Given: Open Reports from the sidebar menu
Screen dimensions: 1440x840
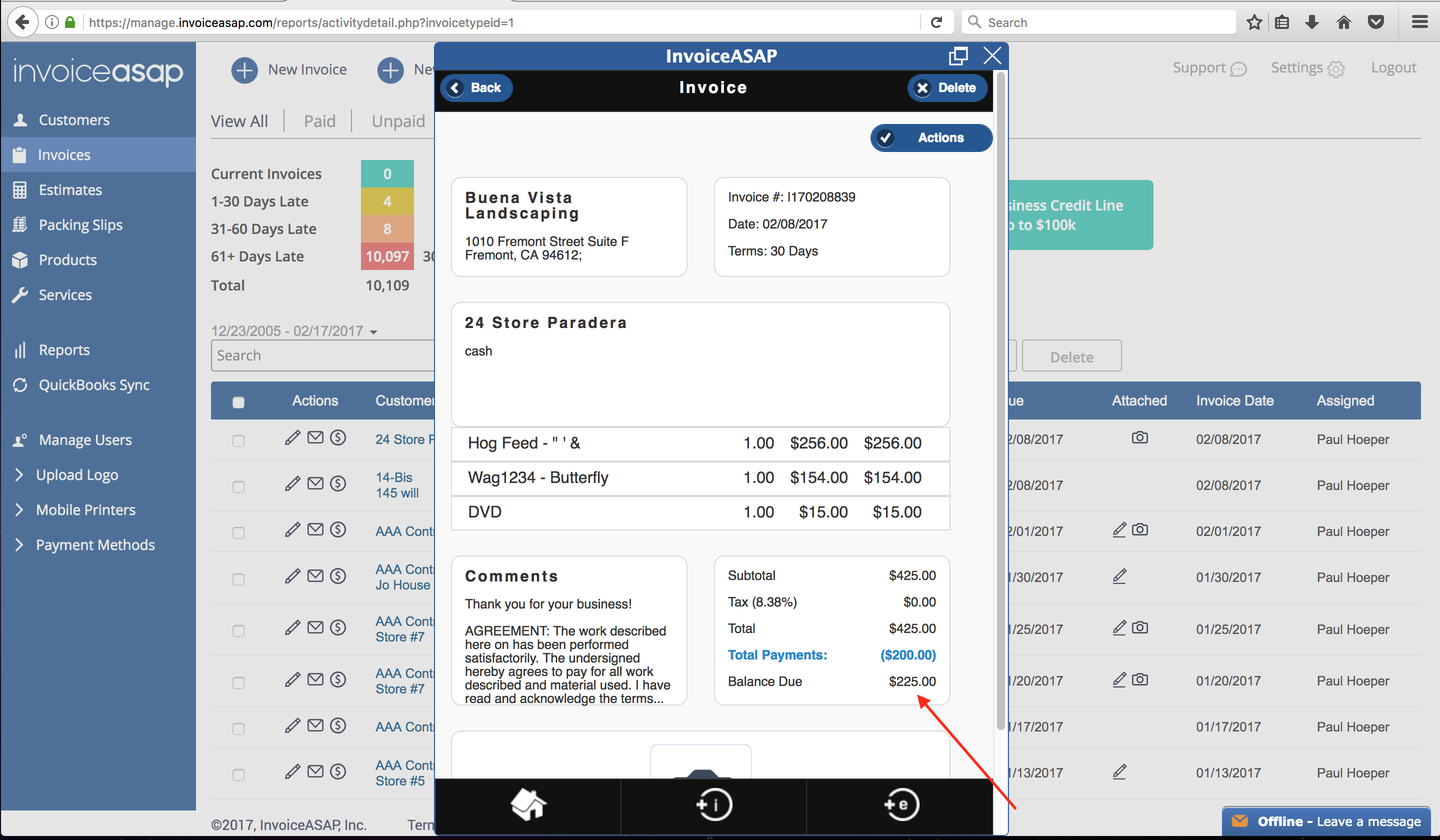Looking at the screenshot, I should tap(64, 349).
